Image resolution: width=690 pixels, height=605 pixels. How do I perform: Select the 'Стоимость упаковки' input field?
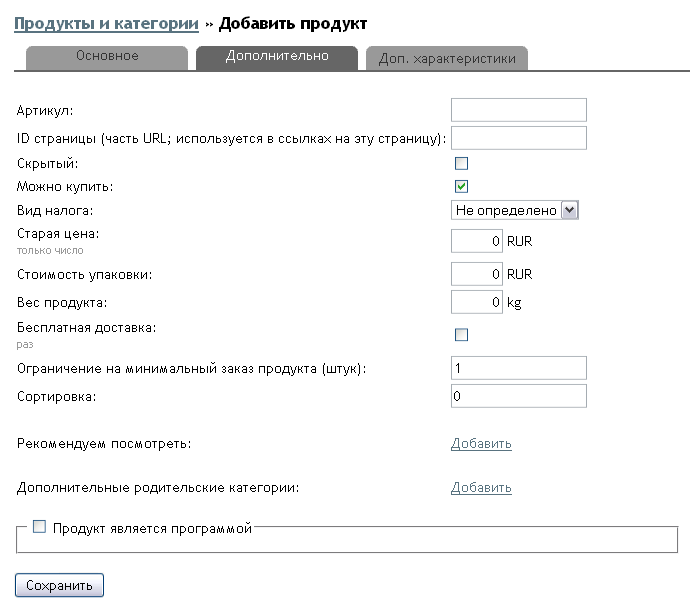pos(477,274)
